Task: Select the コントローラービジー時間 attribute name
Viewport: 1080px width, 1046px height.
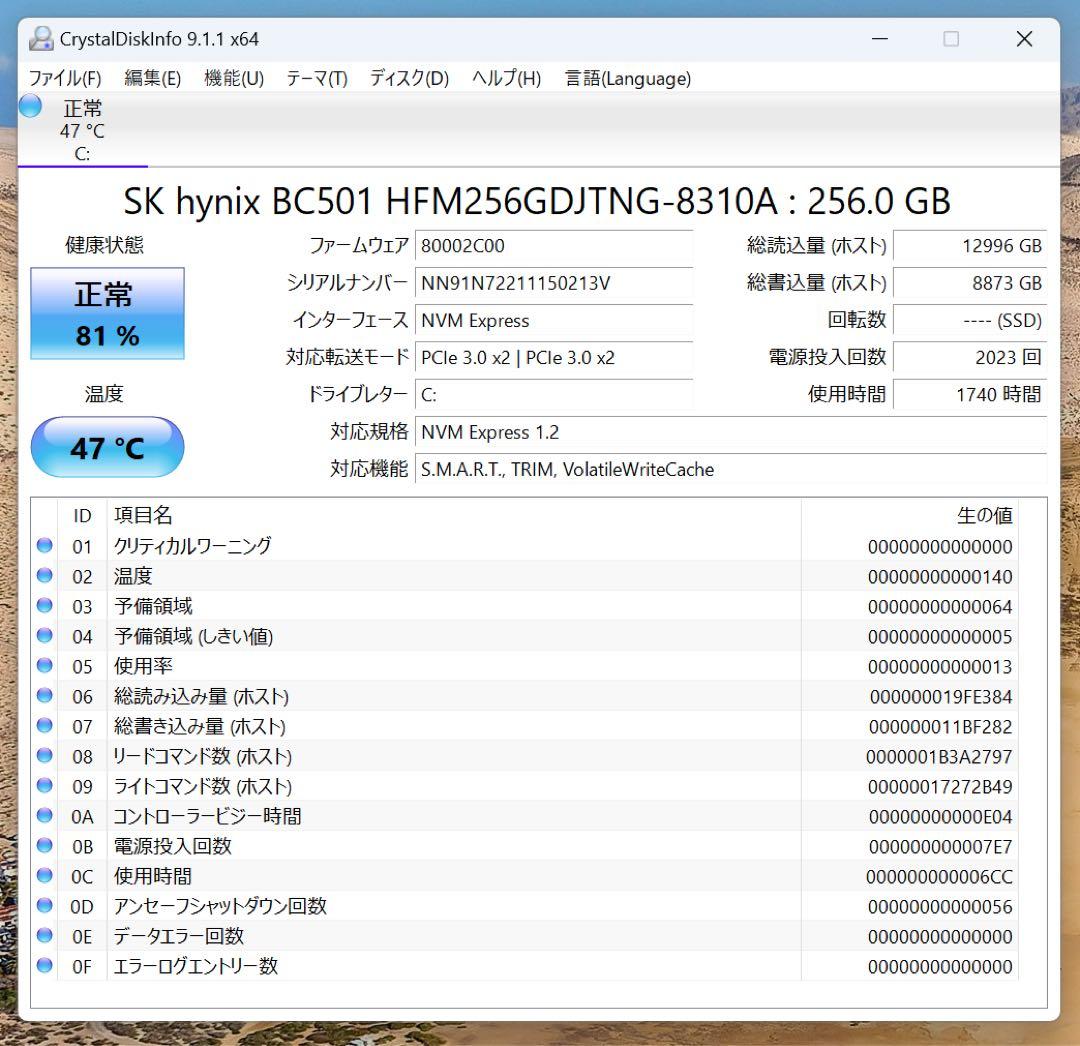Action: (x=207, y=816)
